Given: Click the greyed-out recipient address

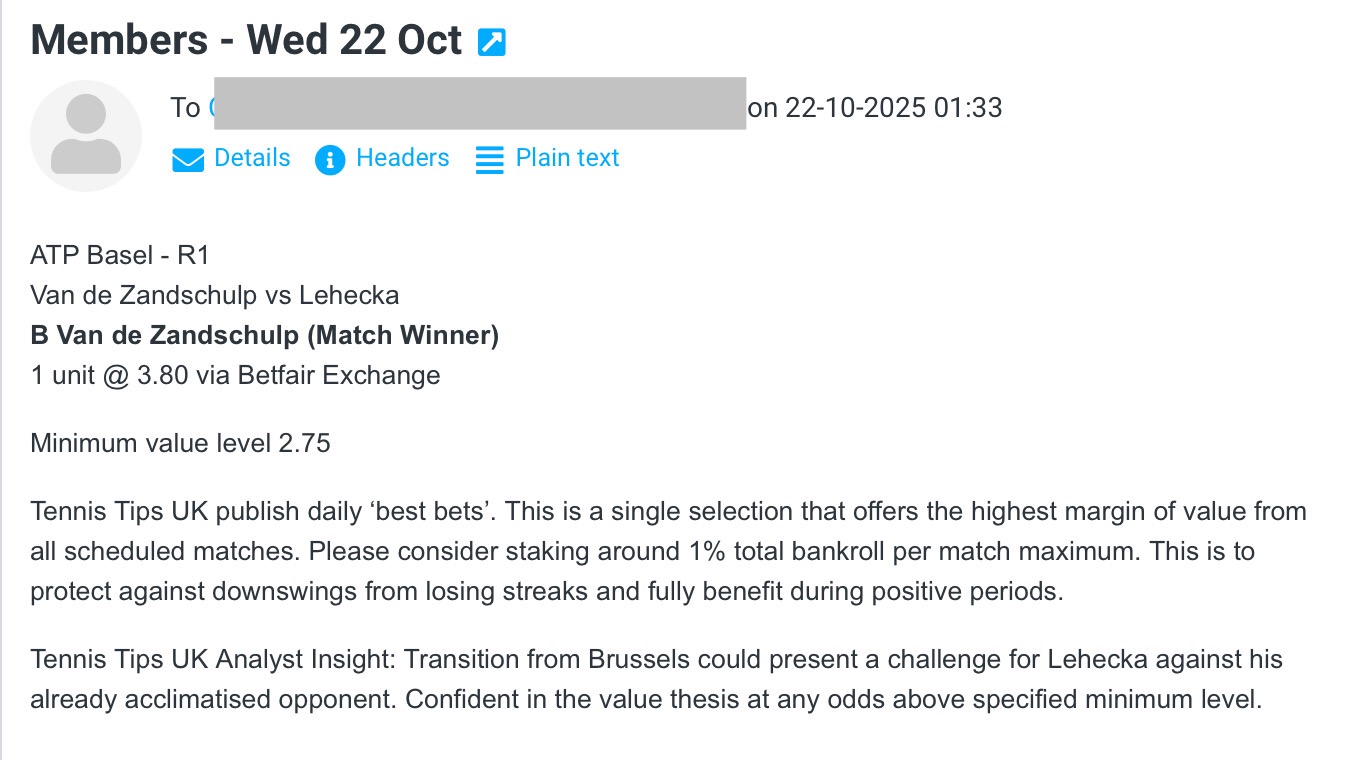Looking at the screenshot, I should [480, 104].
